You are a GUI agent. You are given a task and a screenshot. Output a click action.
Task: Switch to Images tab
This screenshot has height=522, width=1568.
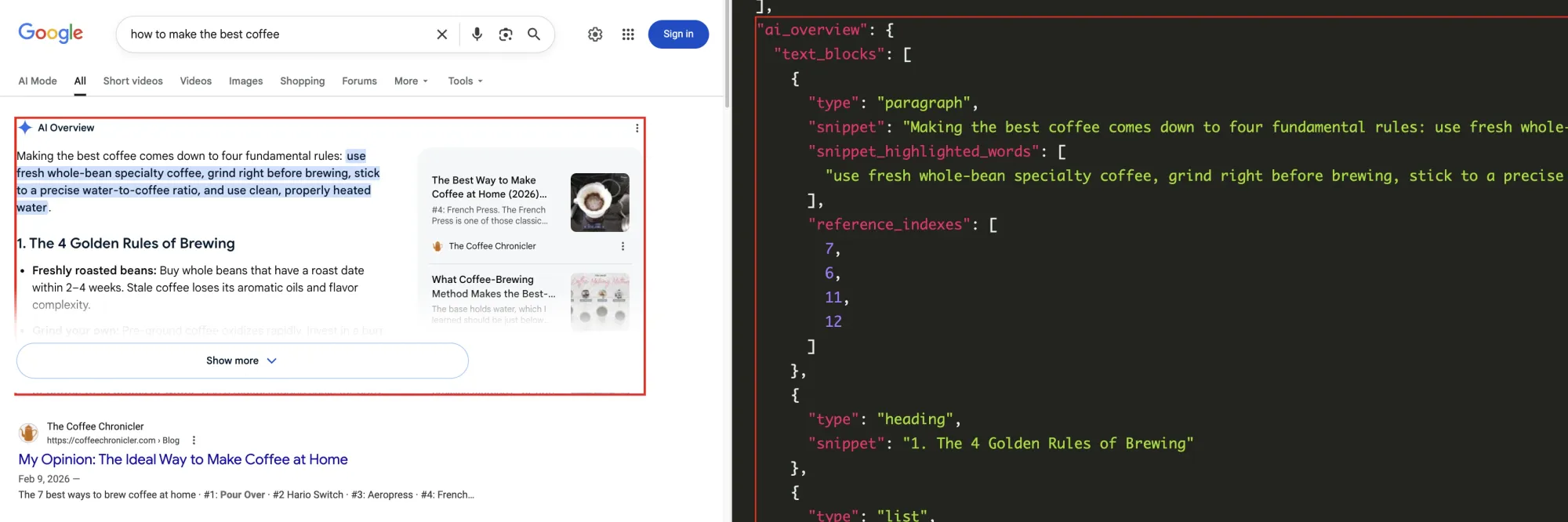click(246, 81)
